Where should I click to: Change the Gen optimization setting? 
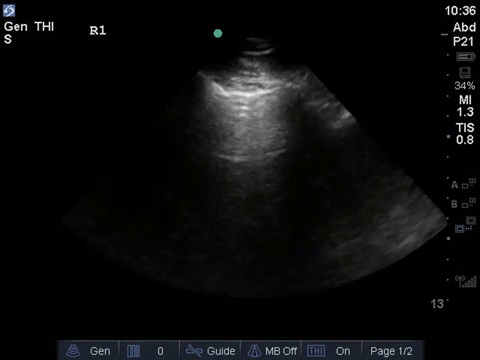(x=88, y=351)
